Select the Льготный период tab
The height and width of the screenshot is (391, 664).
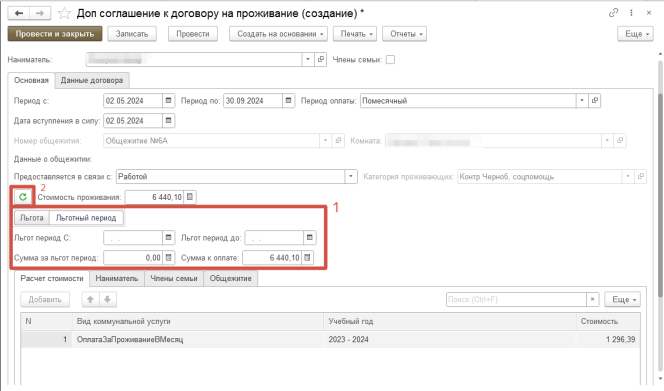(x=86, y=217)
